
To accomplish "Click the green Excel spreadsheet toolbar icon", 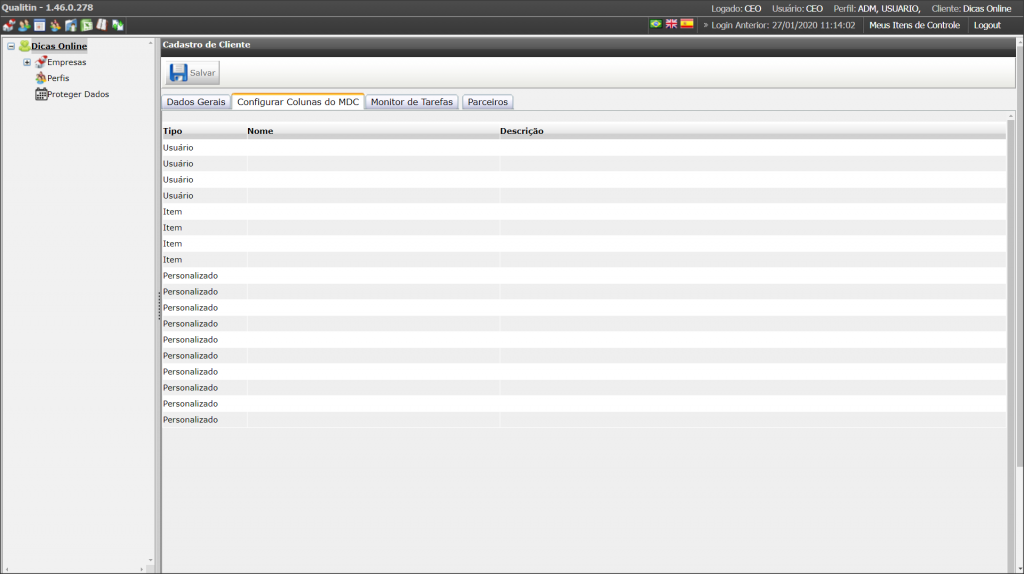I will click(x=86, y=25).
